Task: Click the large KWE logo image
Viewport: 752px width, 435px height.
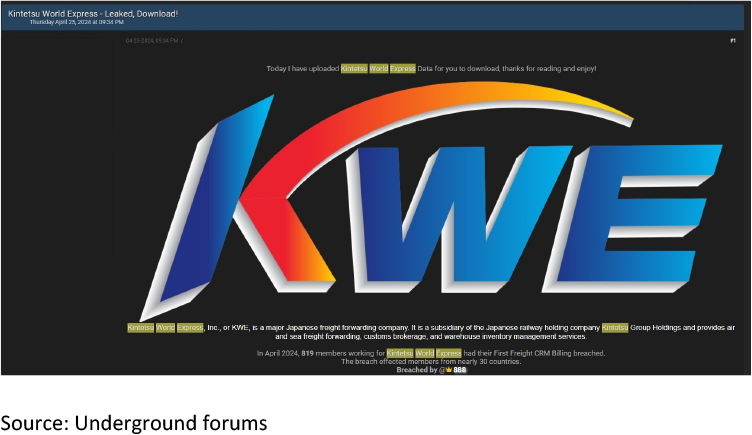Action: coord(431,200)
